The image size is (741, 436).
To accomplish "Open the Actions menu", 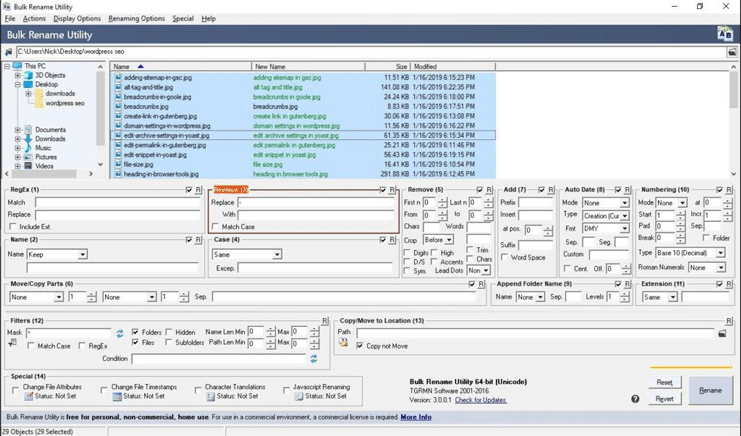I will click(34, 18).
